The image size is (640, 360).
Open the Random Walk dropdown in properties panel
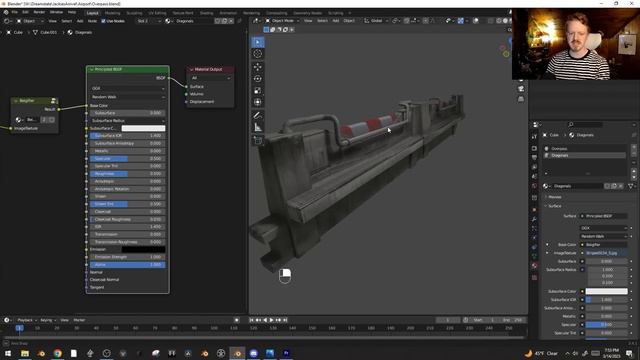click(603, 236)
